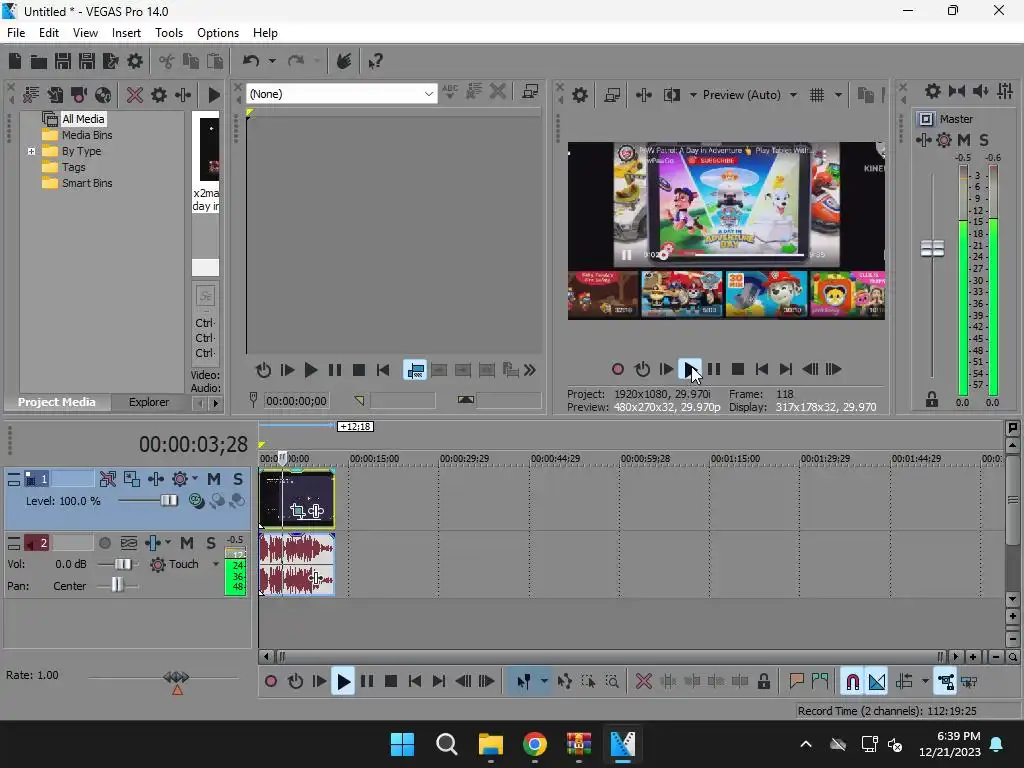Click the split screen view icon in preview

(672, 95)
